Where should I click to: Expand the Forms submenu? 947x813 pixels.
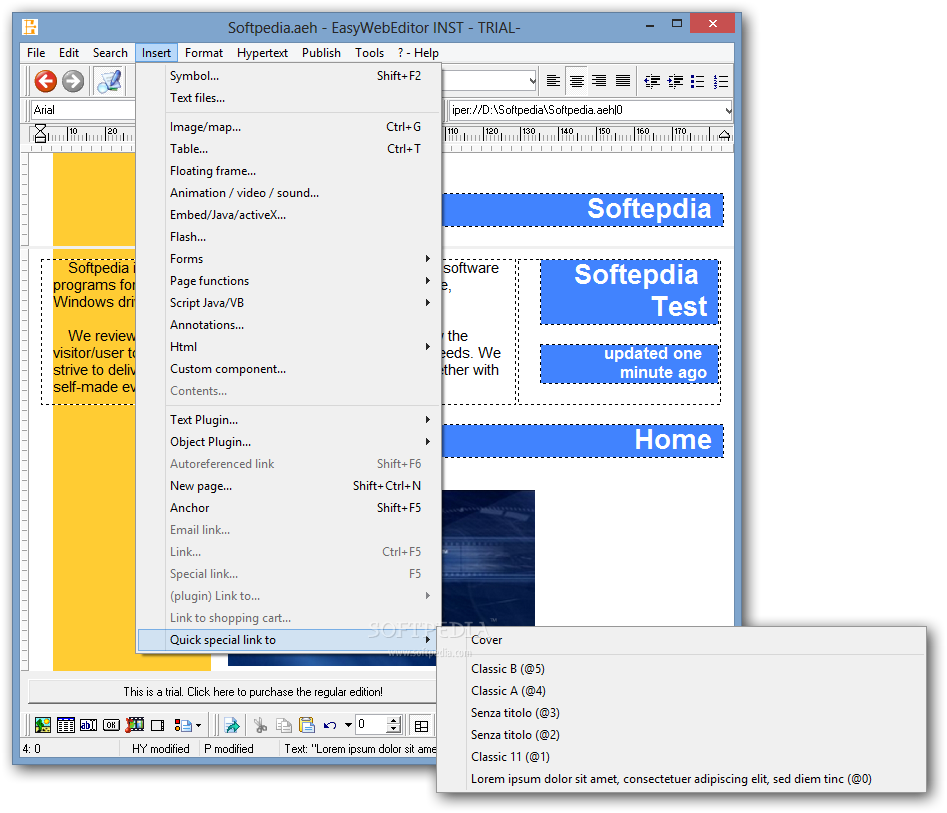[x=289, y=259]
